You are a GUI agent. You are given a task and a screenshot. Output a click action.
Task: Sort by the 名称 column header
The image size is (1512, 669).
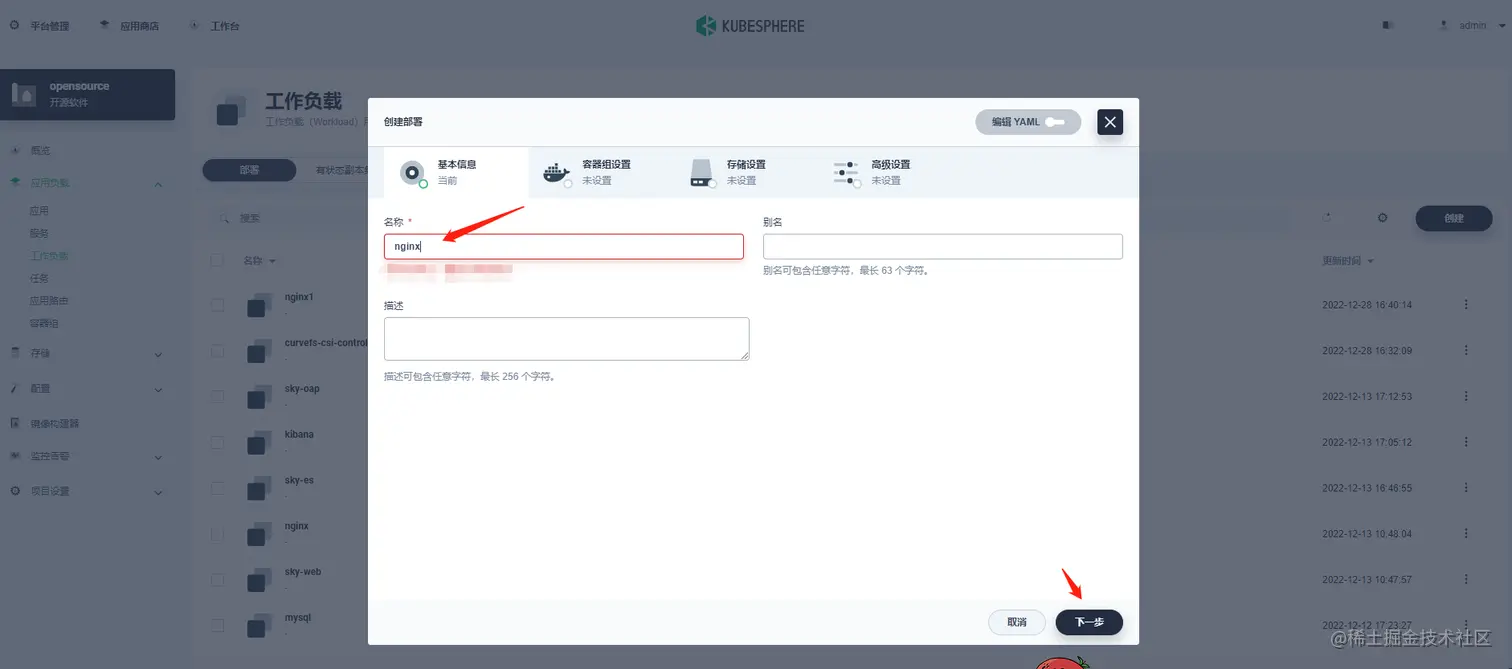pyautogui.click(x=259, y=261)
